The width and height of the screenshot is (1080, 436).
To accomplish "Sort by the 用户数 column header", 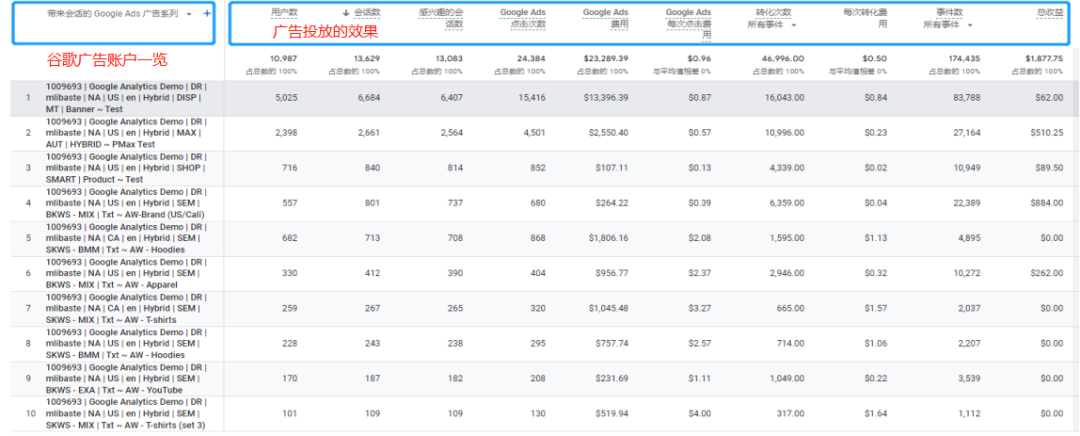I will click(284, 12).
